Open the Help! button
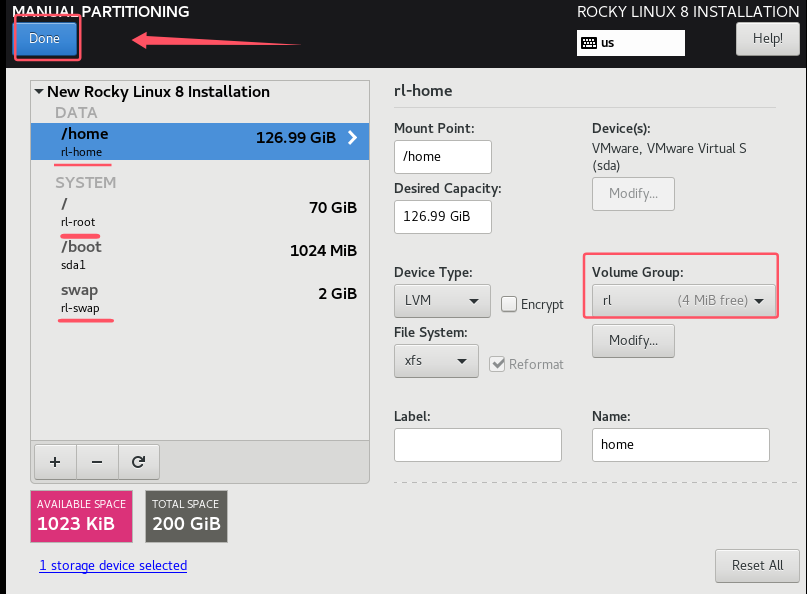This screenshot has height=594, width=807. (x=767, y=39)
